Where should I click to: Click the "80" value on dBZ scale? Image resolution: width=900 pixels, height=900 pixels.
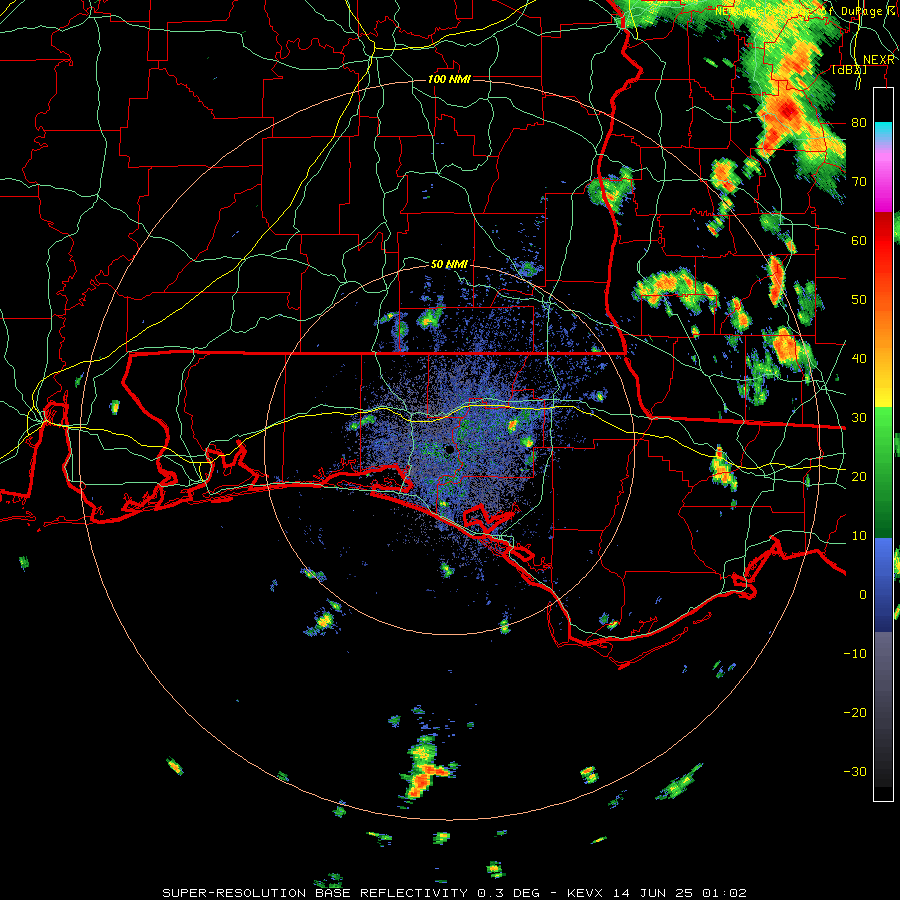(x=859, y=122)
